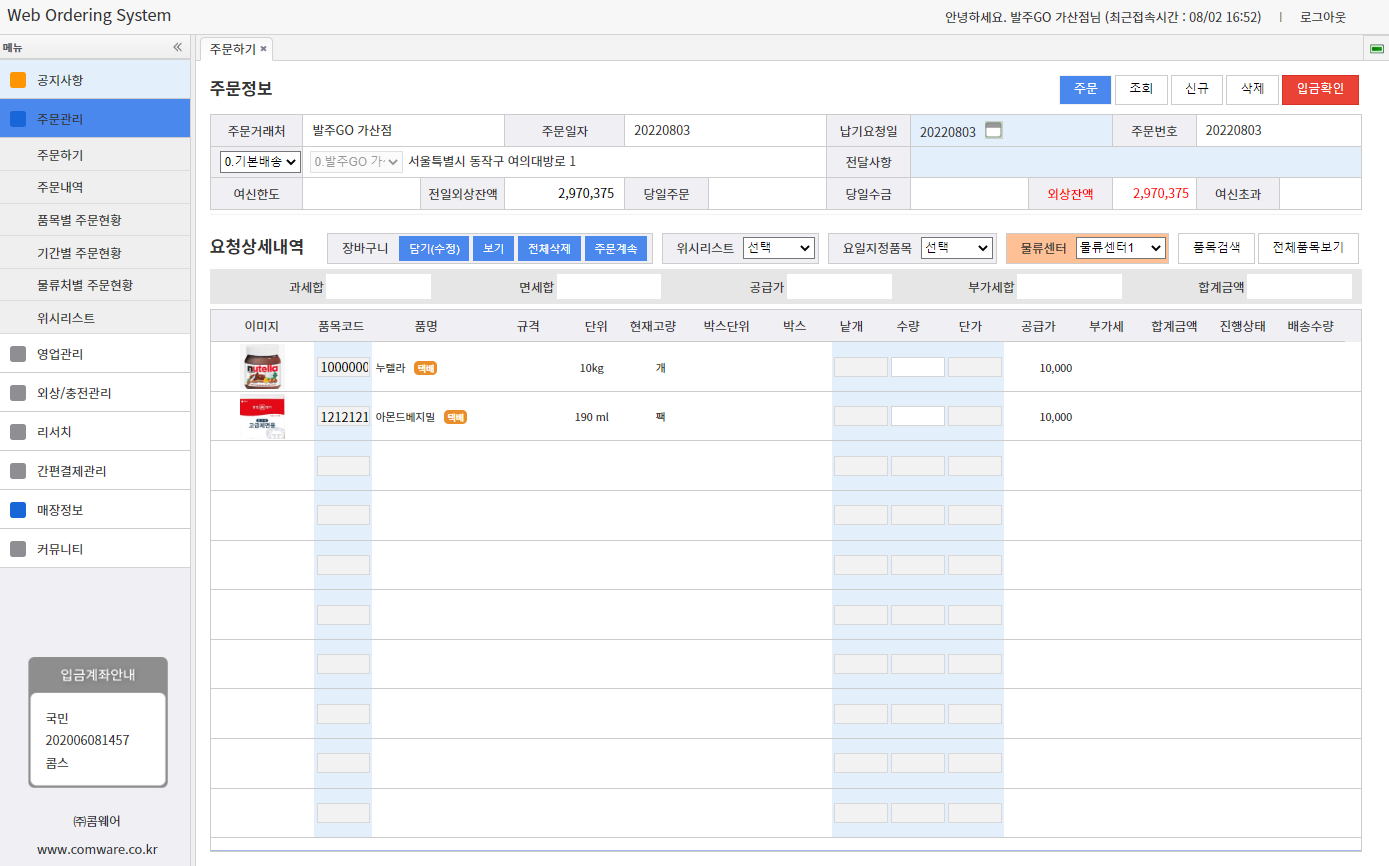This screenshot has height=866, width=1389.
Task: Open the calendar picker beside 납기요청일
Action: click(993, 130)
